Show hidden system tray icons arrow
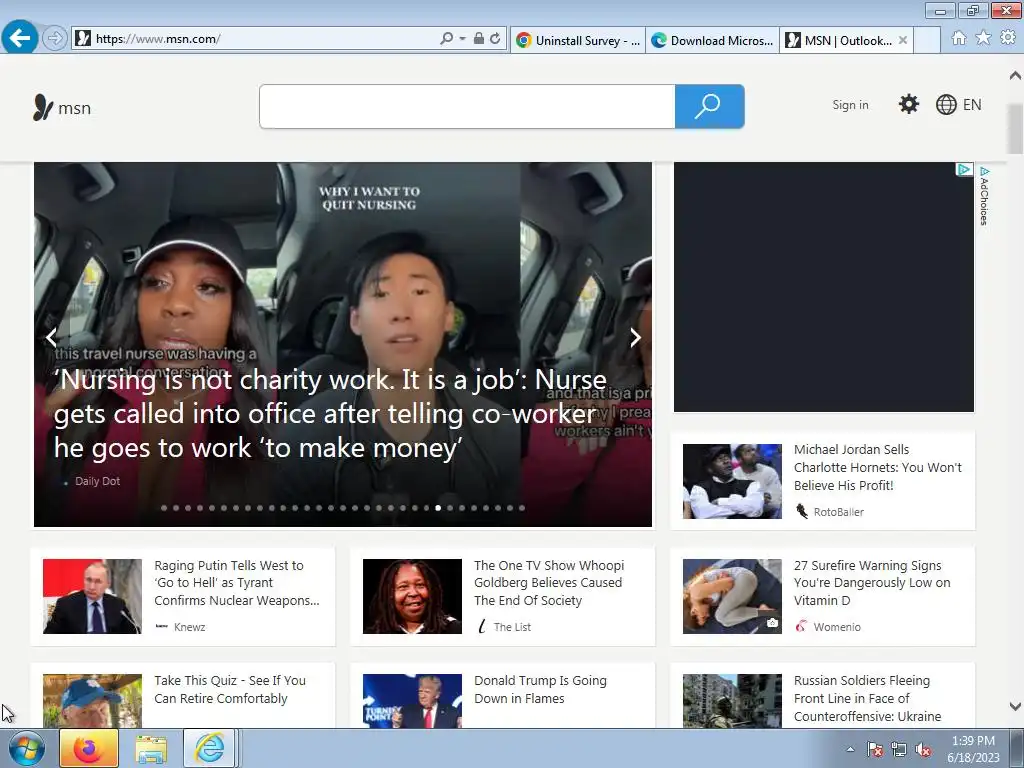 click(850, 749)
